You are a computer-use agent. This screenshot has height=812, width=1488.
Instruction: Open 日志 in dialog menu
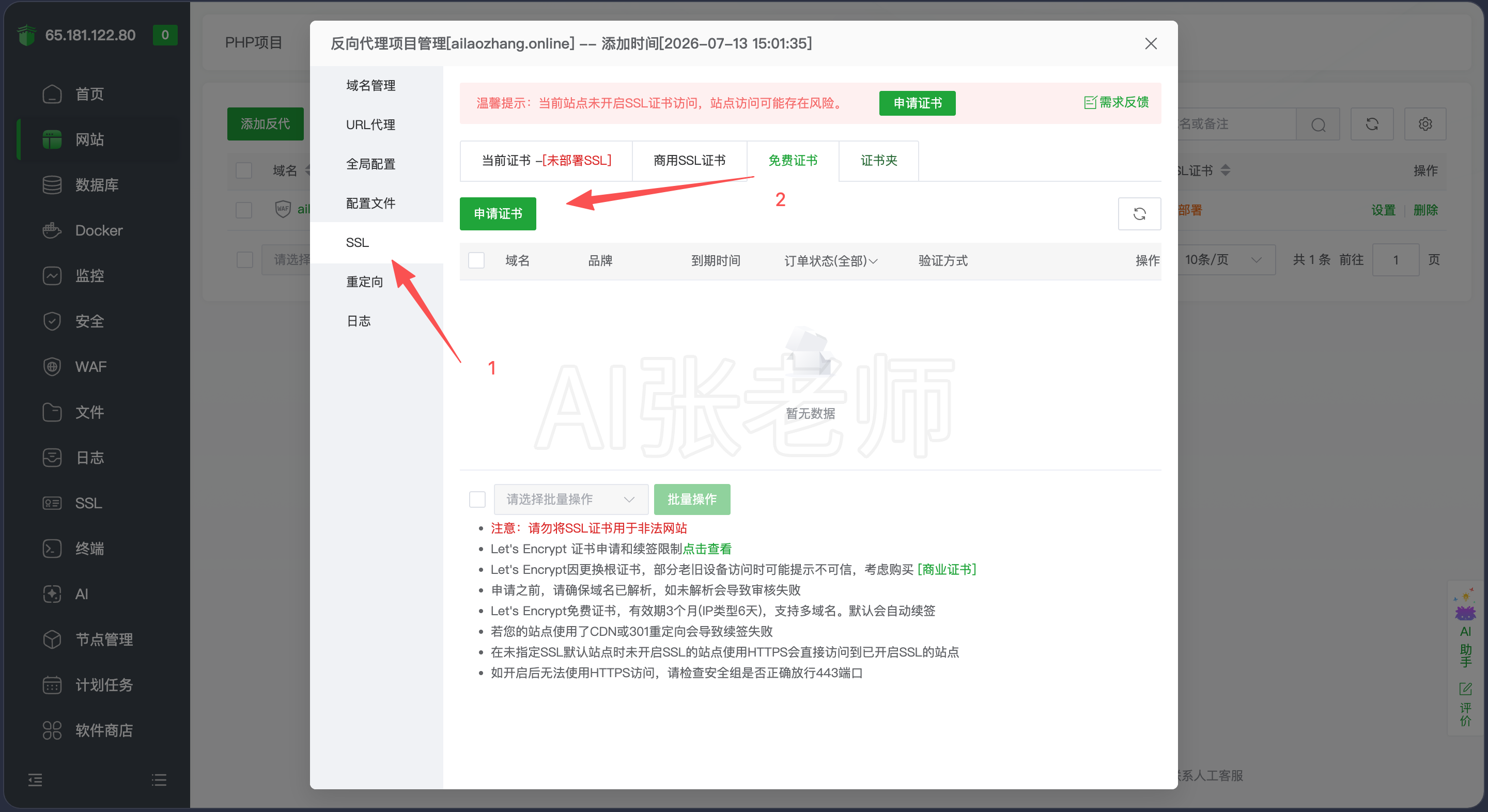tap(359, 321)
